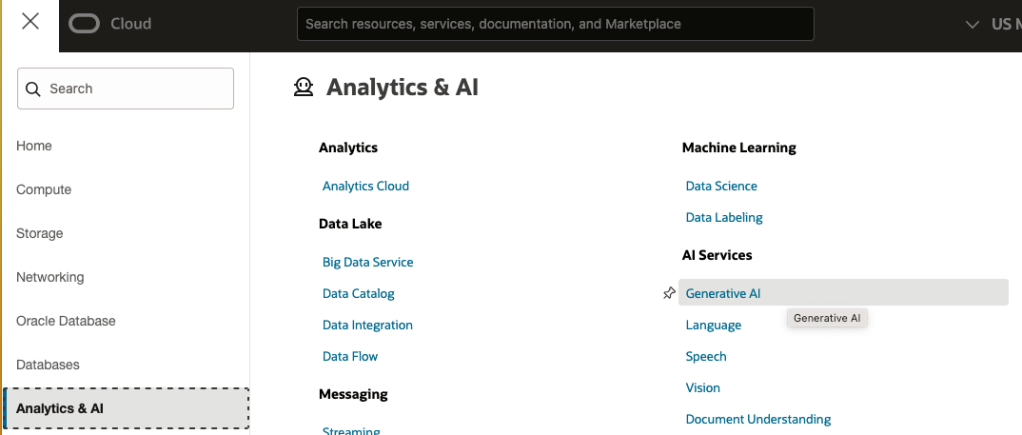Open Networking menu section
Viewport: 1022px width, 435px height.
click(50, 277)
